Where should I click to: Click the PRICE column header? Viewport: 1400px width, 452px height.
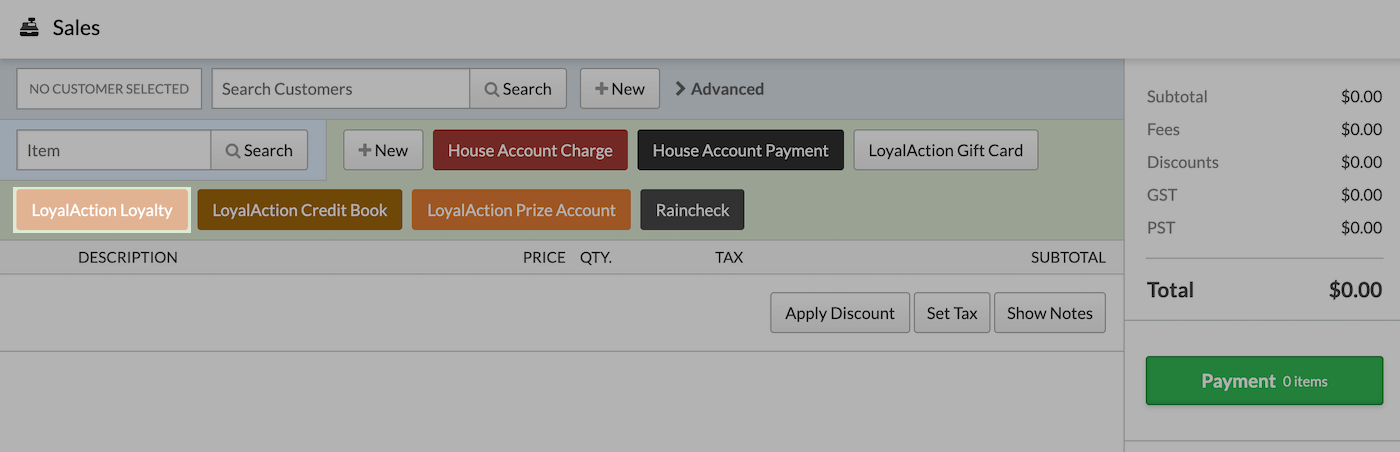[544, 257]
